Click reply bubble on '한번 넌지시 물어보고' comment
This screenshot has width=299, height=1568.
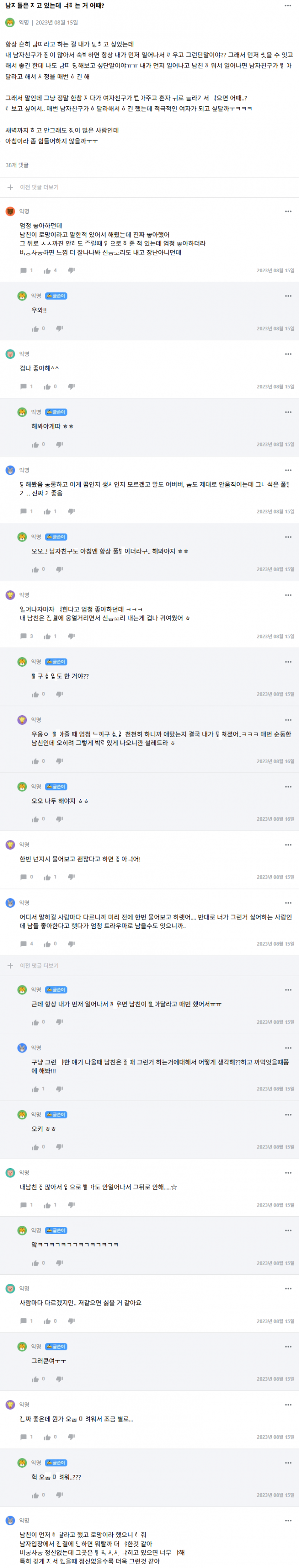(x=24, y=877)
